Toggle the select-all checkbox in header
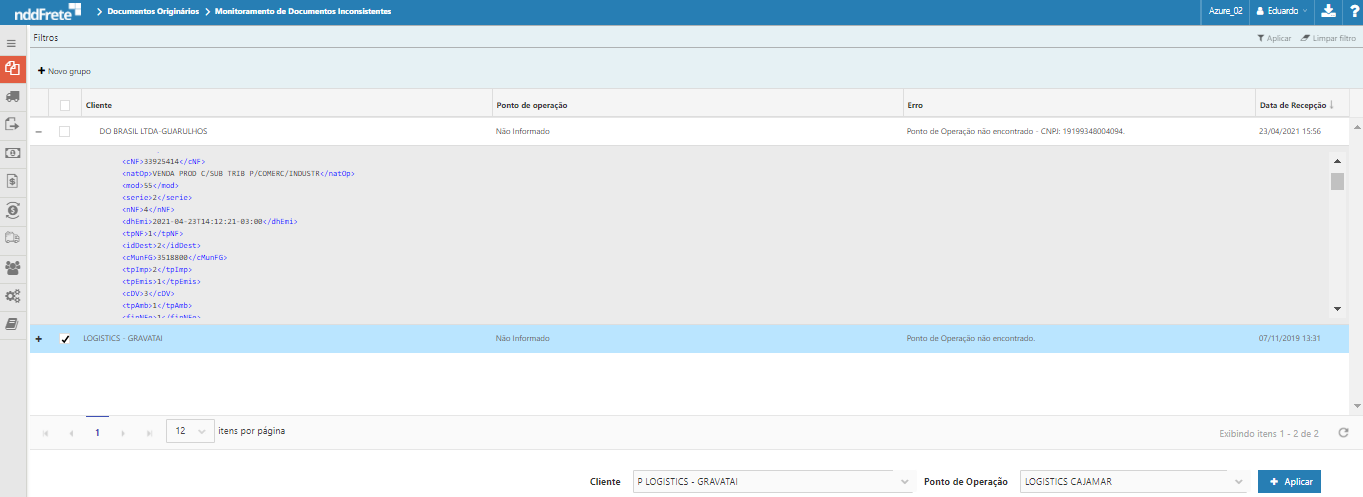The image size is (1363, 497). [x=65, y=105]
